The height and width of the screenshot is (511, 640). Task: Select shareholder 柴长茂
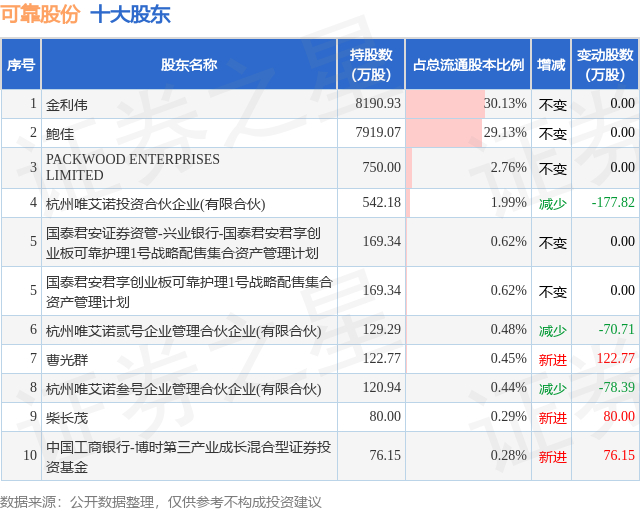pos(67,417)
